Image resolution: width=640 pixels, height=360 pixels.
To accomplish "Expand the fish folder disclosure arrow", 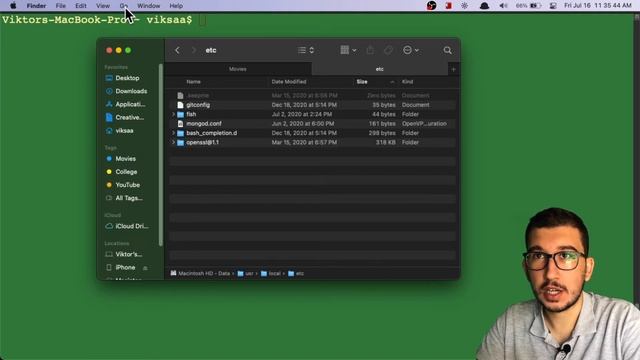I will pos(173,114).
